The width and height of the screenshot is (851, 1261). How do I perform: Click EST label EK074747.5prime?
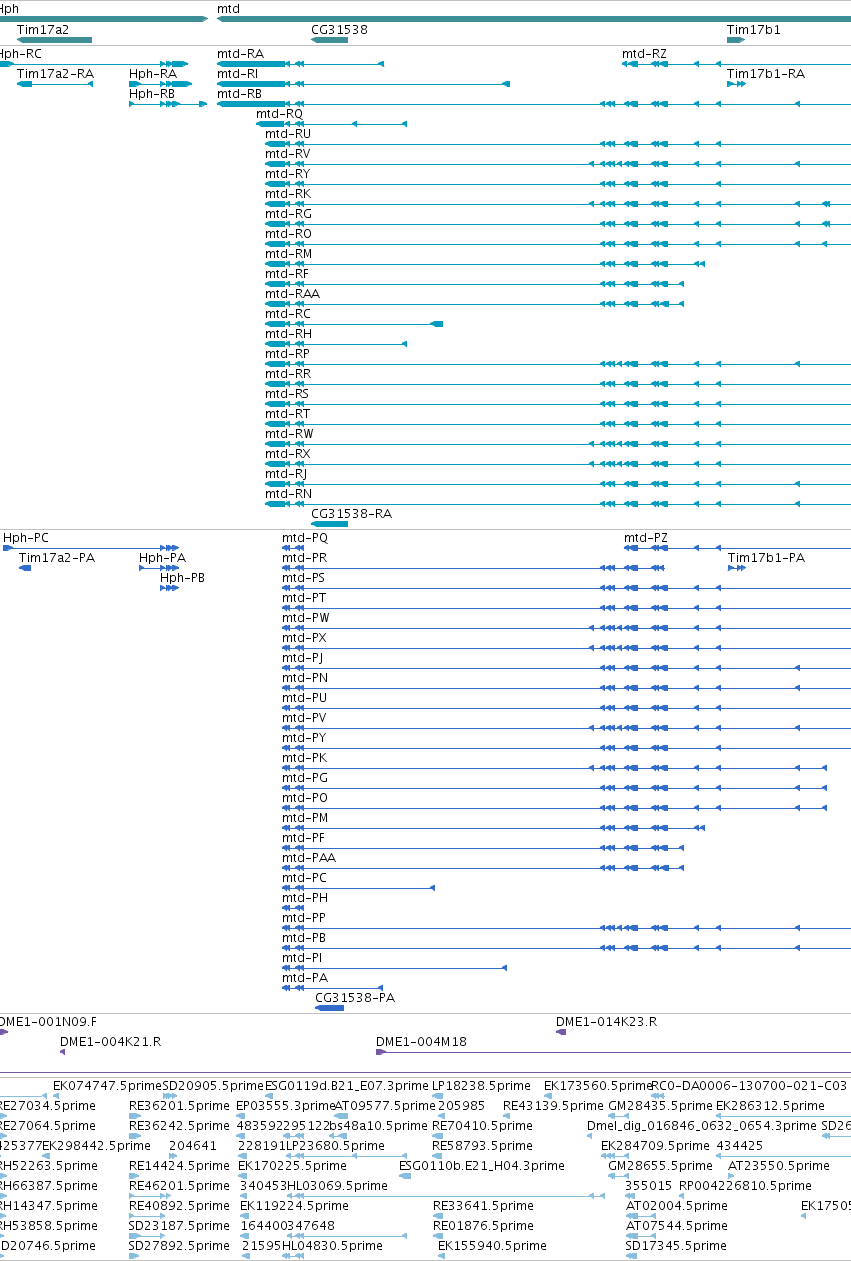coord(107,1086)
